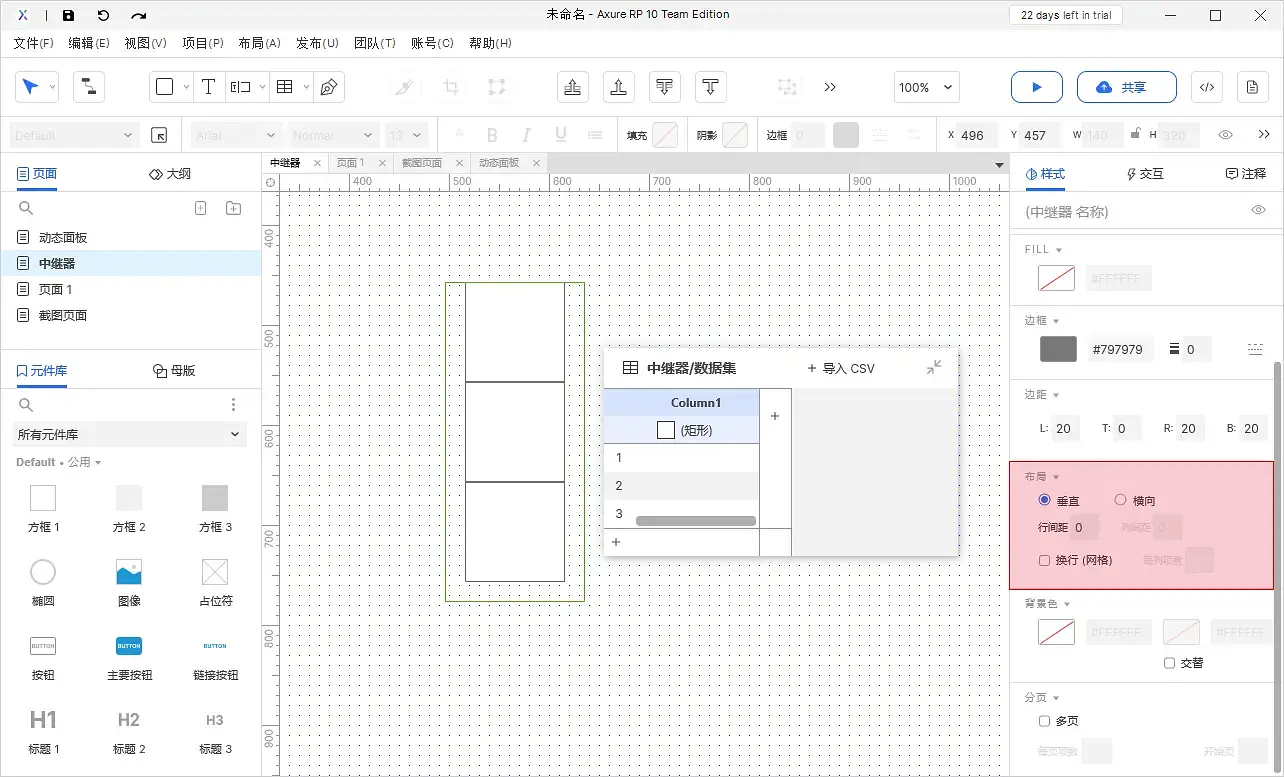Screen dimensions: 1284x777
Task: Enable the 换行 (网格) checkbox
Action: pos(1044,560)
